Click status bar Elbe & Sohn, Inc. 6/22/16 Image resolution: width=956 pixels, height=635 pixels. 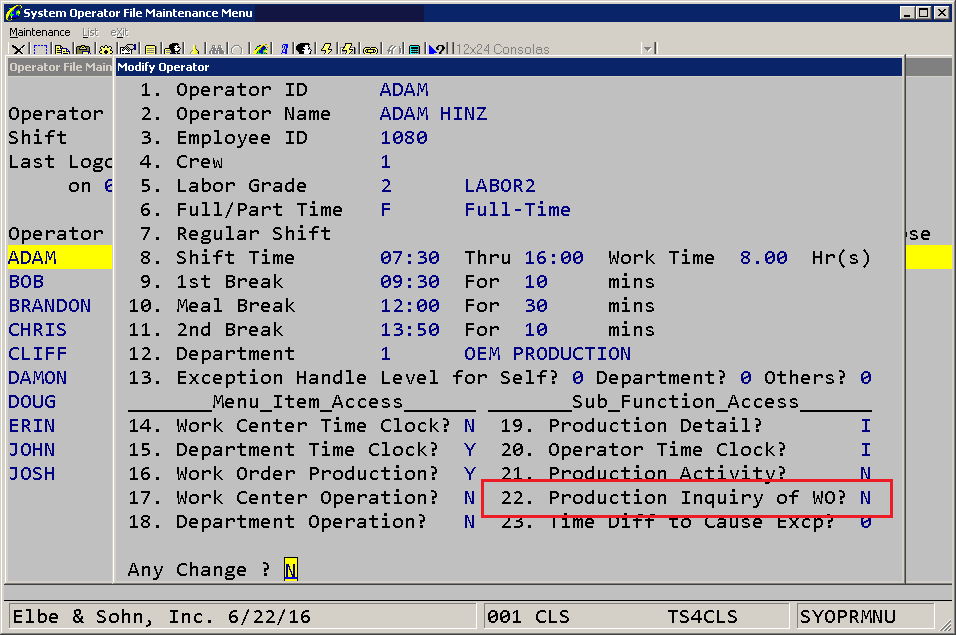pos(162,617)
